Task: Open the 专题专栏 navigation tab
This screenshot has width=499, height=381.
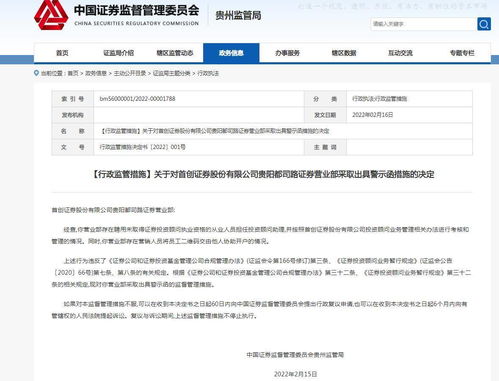Action: pos(462,53)
